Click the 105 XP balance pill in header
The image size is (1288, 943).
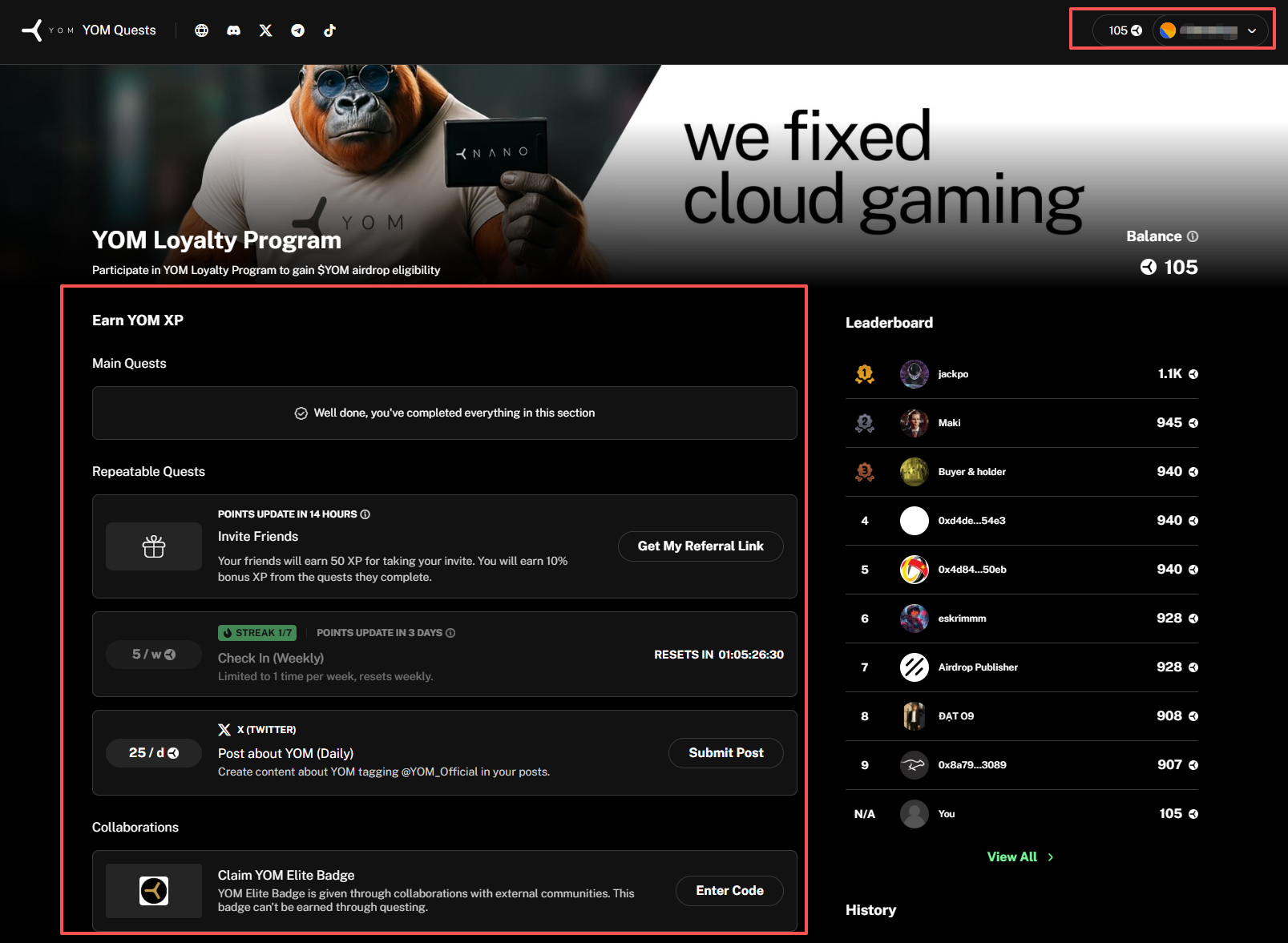pyautogui.click(x=1124, y=30)
